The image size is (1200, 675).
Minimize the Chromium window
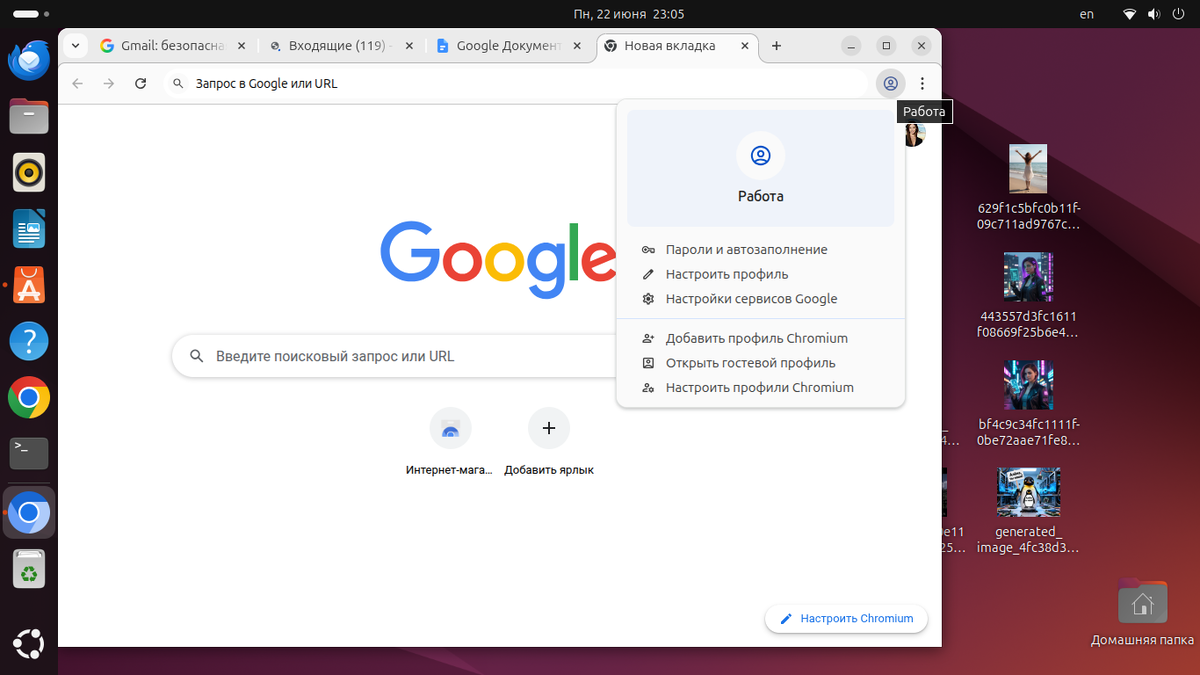coord(851,46)
